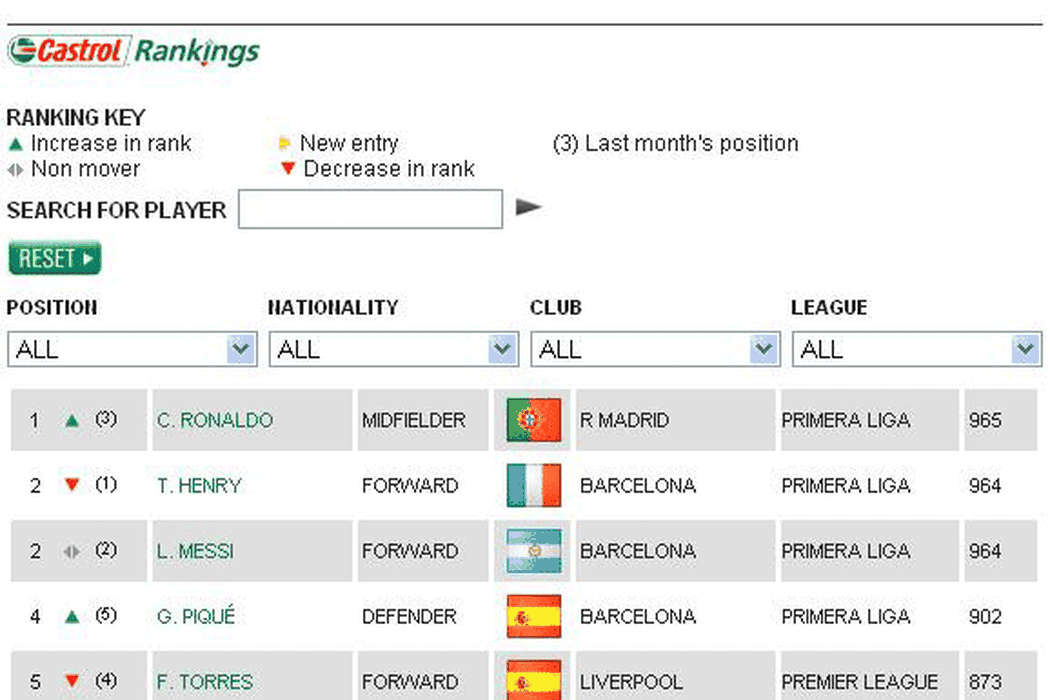Click Portugal flag in C. Ronaldo row
The width and height of the screenshot is (1050, 700).
pos(534,420)
